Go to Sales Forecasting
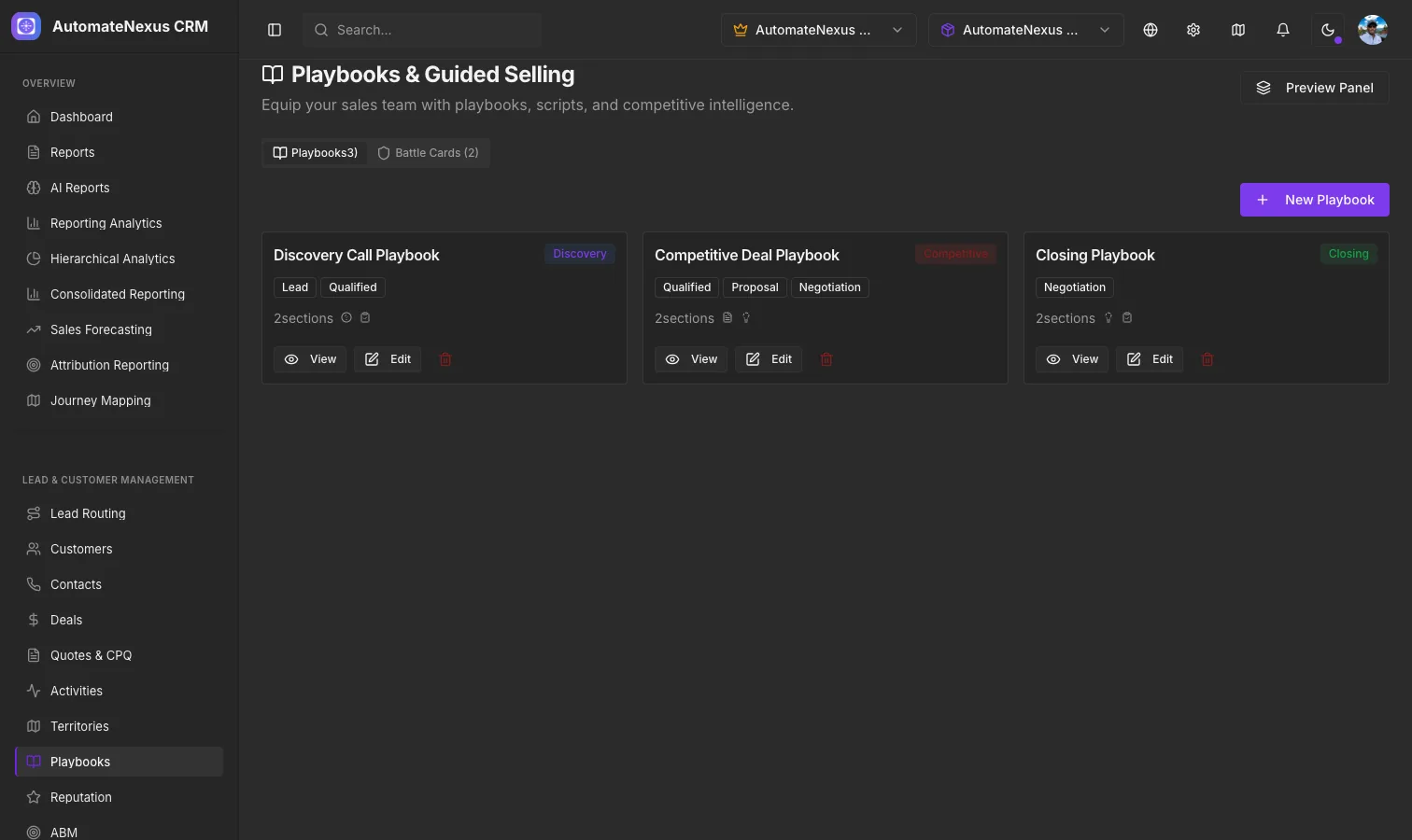Screen dimensions: 1412x840 (x=120, y=329)
